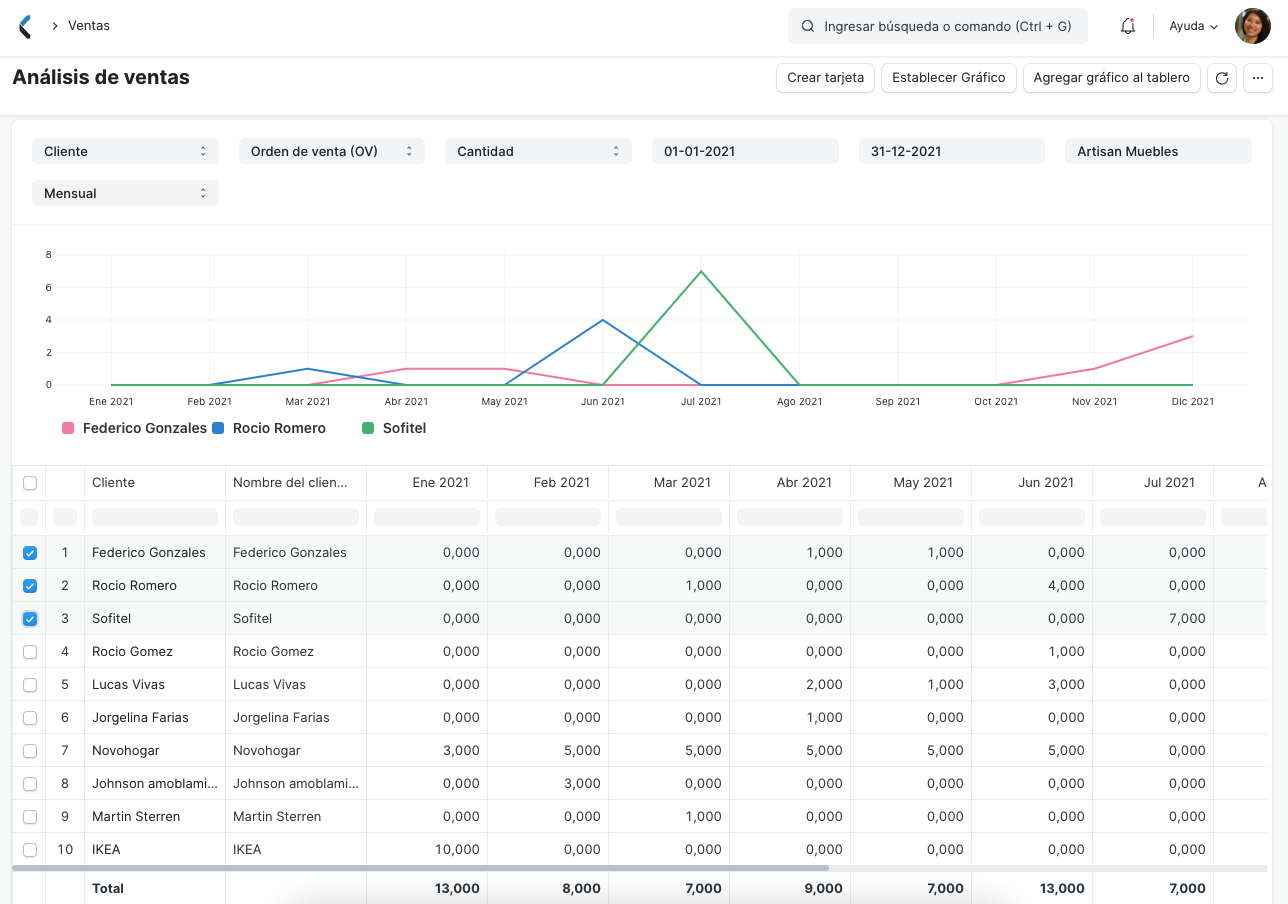Navigate to Ventas via the breadcrumb
This screenshot has width=1288, height=904.
click(x=88, y=26)
